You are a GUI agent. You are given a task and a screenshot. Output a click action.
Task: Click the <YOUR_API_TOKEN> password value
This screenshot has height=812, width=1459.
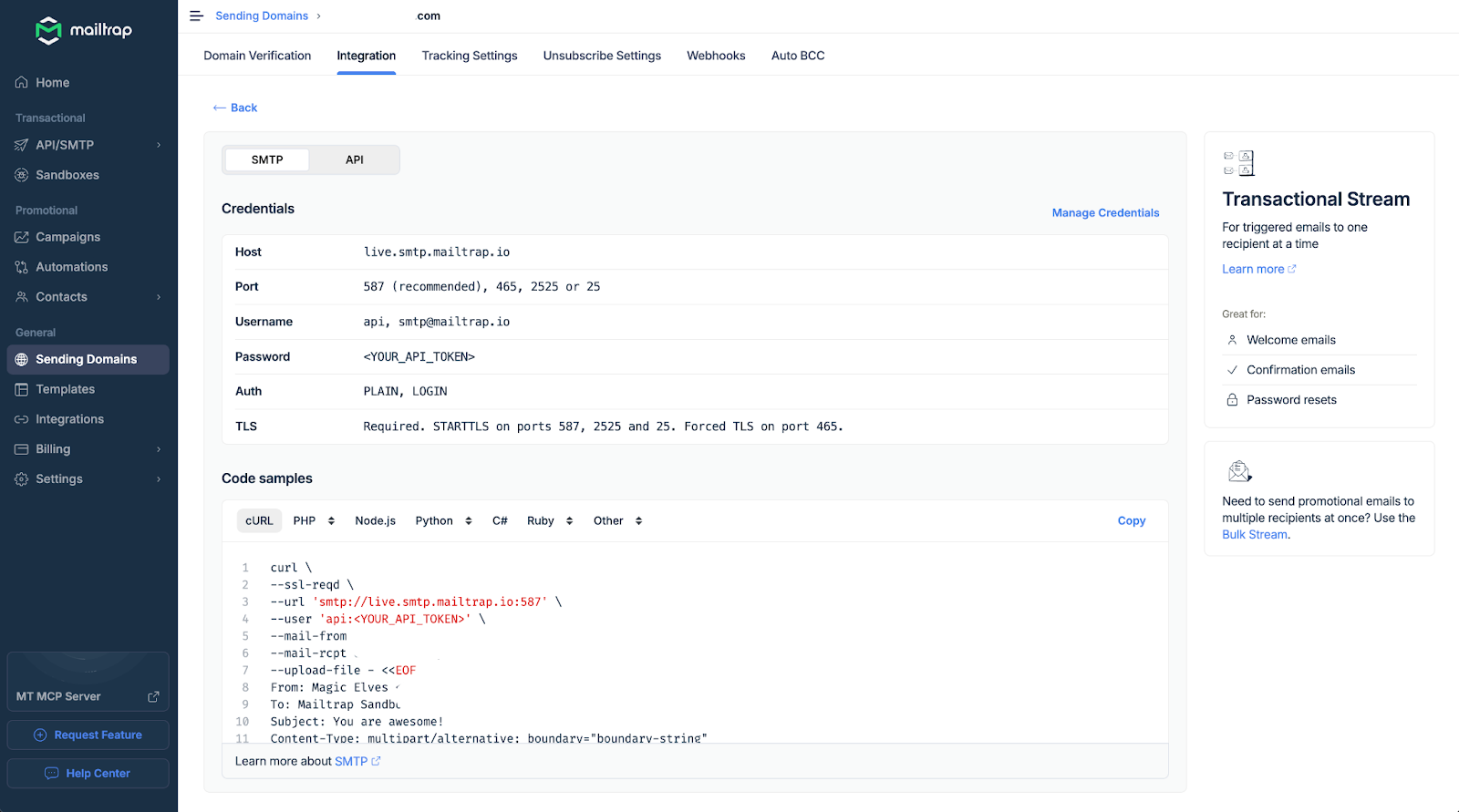419,357
